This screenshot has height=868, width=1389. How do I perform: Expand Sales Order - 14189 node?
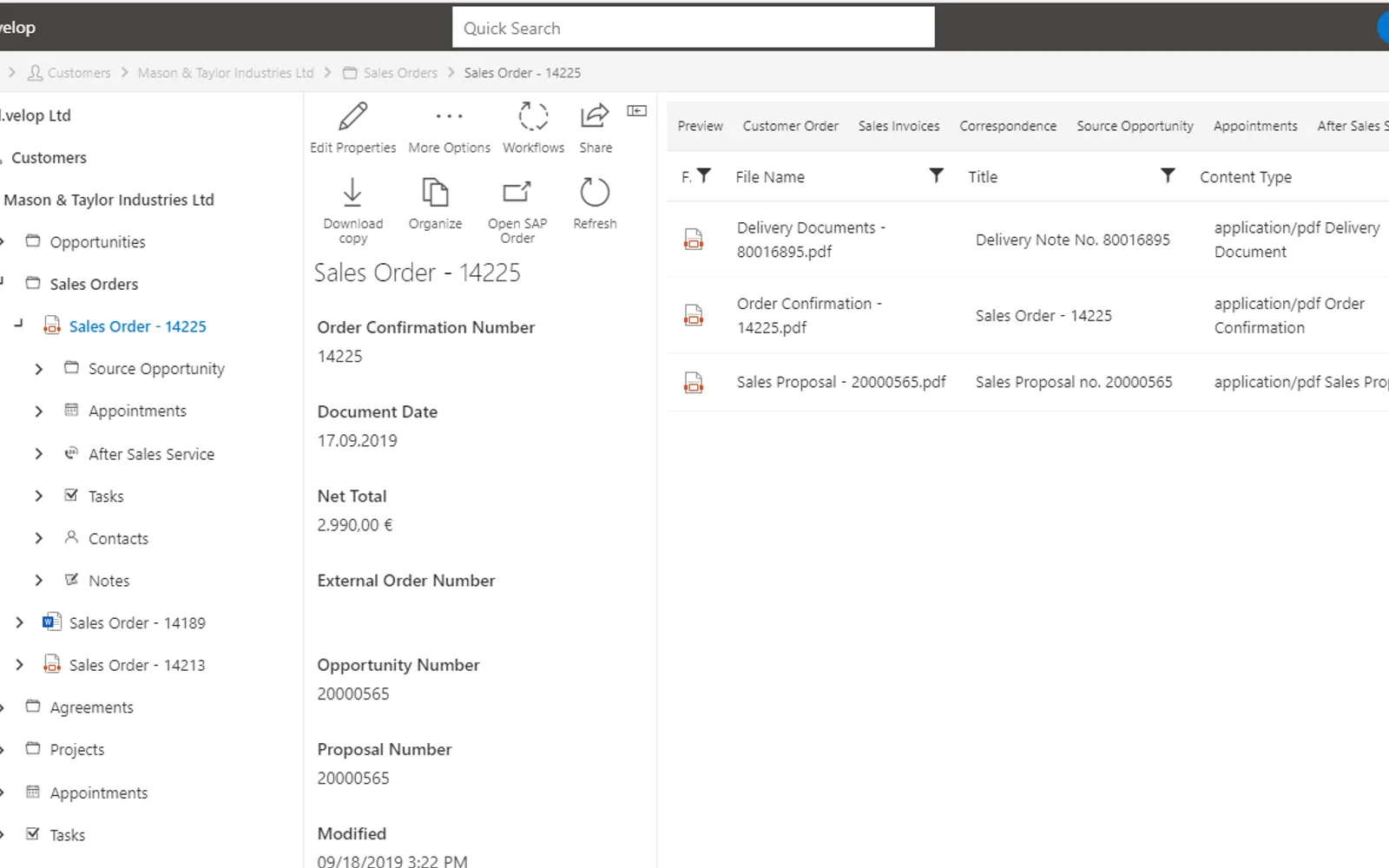pos(19,622)
